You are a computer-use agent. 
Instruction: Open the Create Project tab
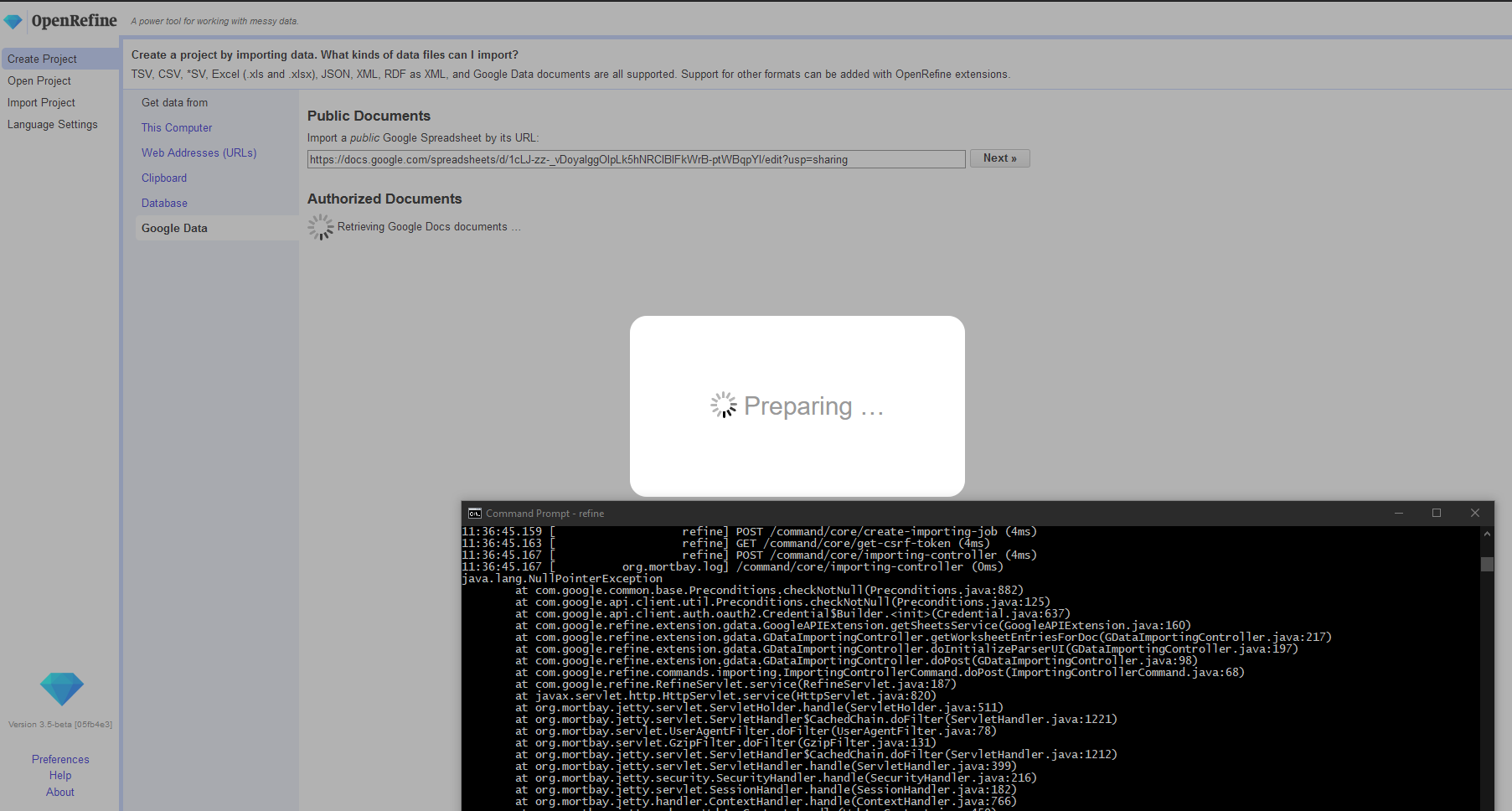click(59, 59)
